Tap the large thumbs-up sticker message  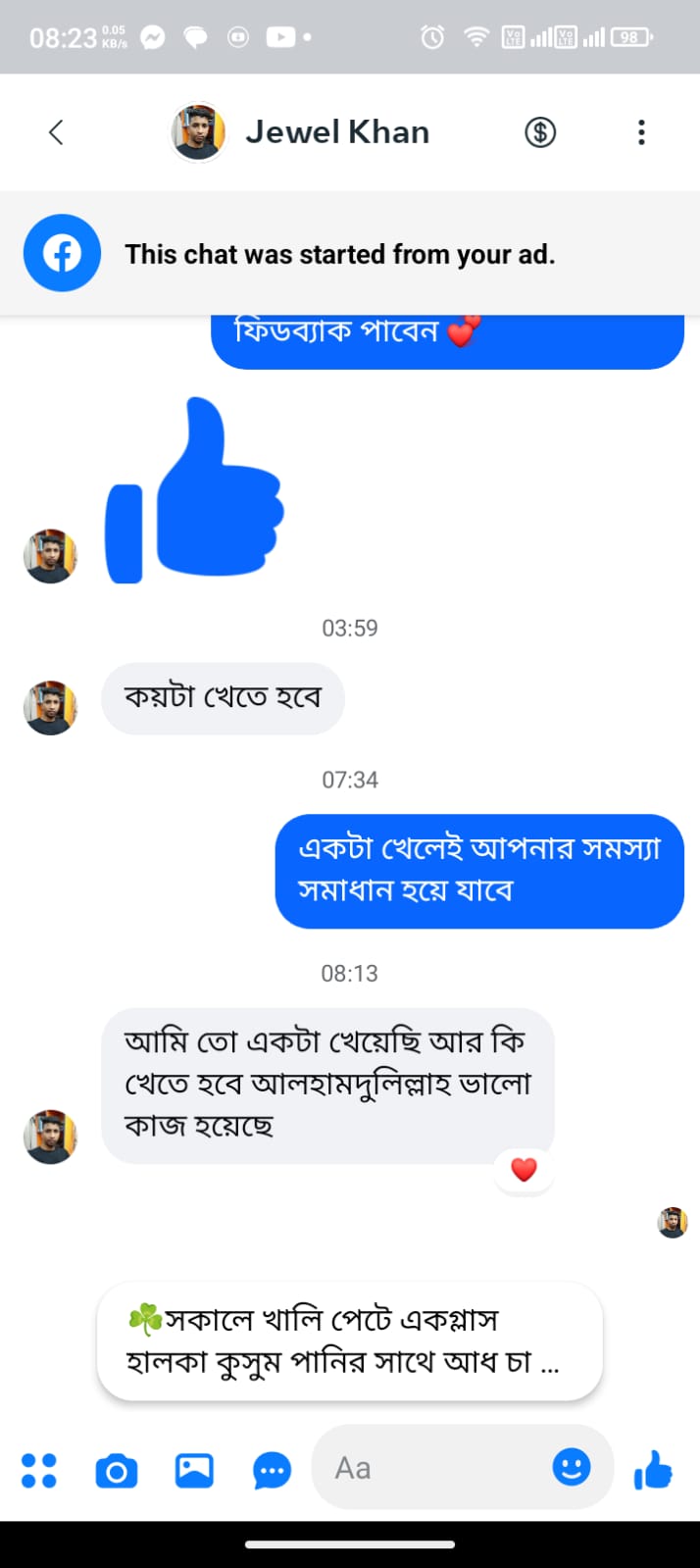(x=196, y=490)
